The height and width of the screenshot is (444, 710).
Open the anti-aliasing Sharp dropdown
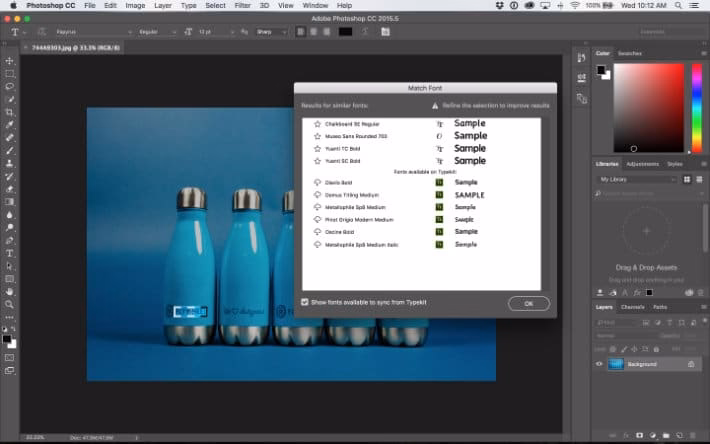[272, 32]
